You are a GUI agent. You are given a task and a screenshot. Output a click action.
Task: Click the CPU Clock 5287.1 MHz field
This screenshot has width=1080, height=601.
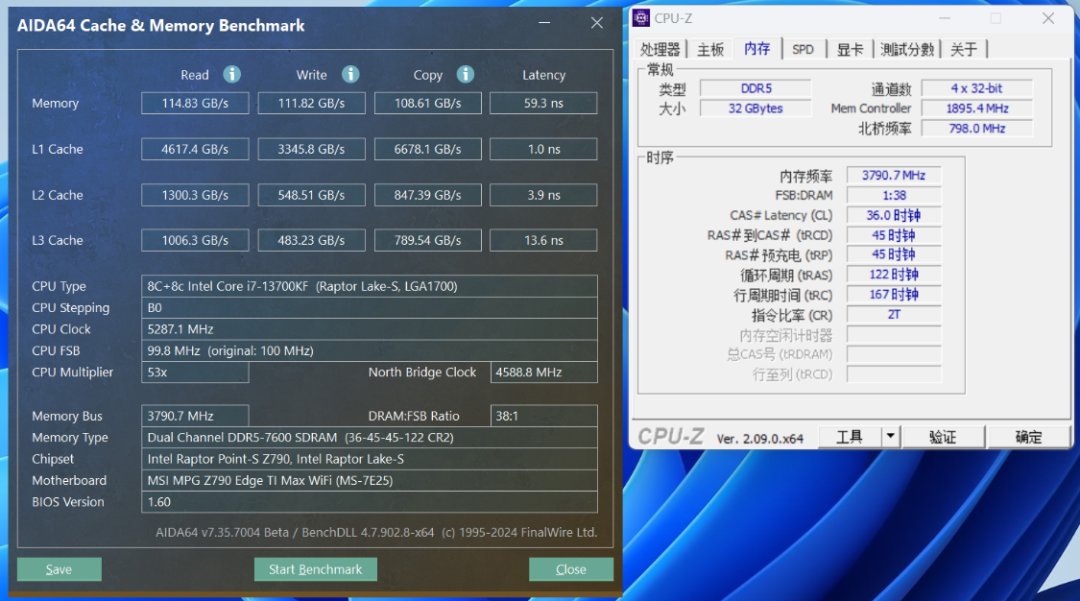[x=369, y=329]
